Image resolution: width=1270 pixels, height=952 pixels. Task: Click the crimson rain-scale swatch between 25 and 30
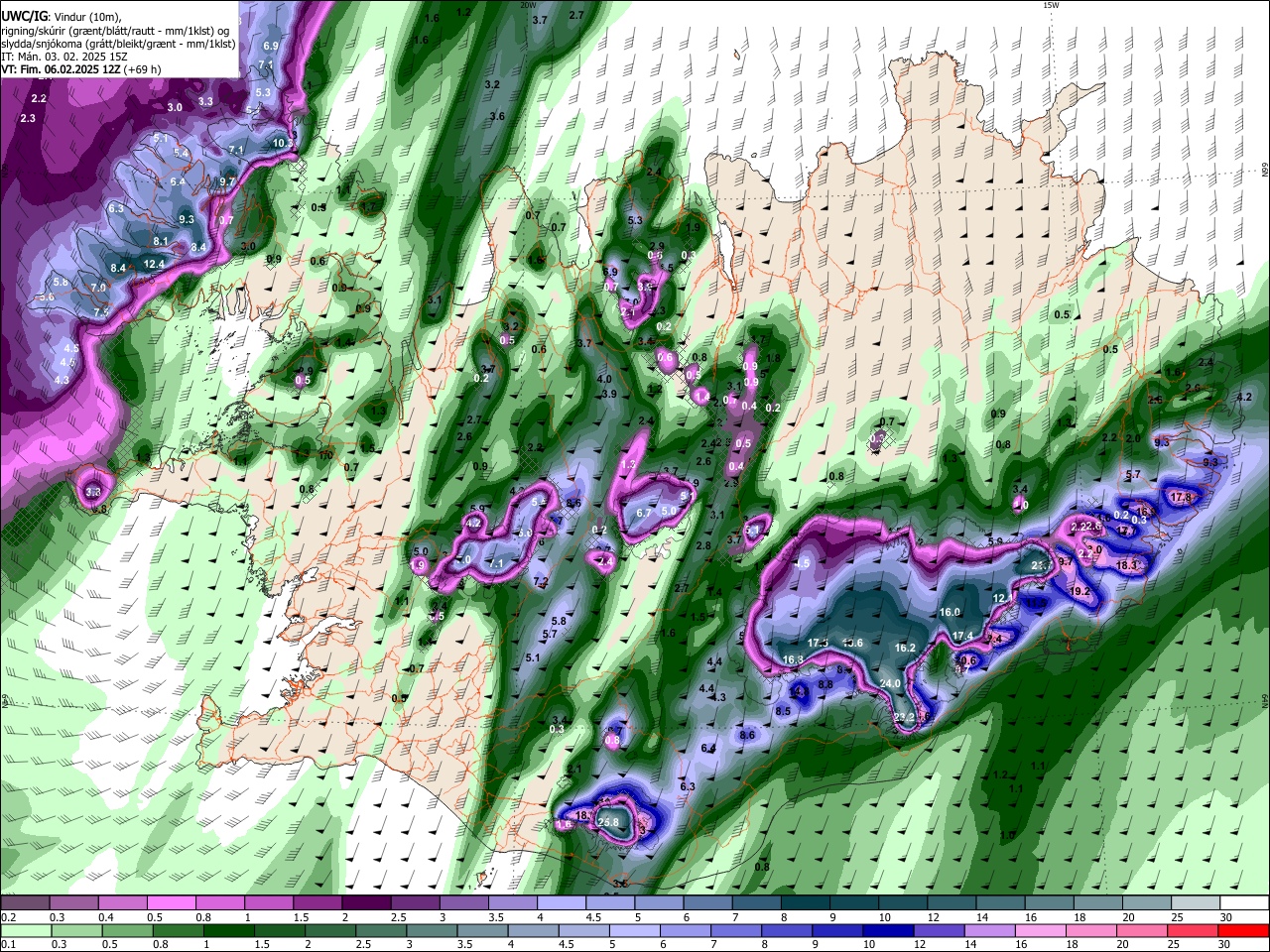click(x=1194, y=930)
